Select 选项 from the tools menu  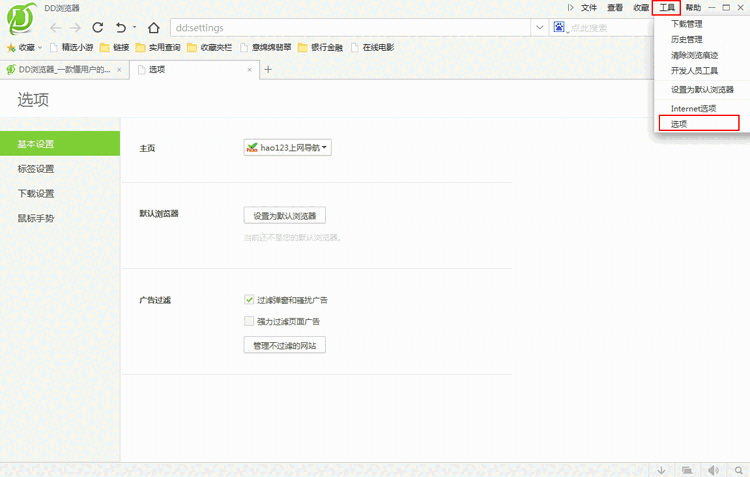point(699,123)
